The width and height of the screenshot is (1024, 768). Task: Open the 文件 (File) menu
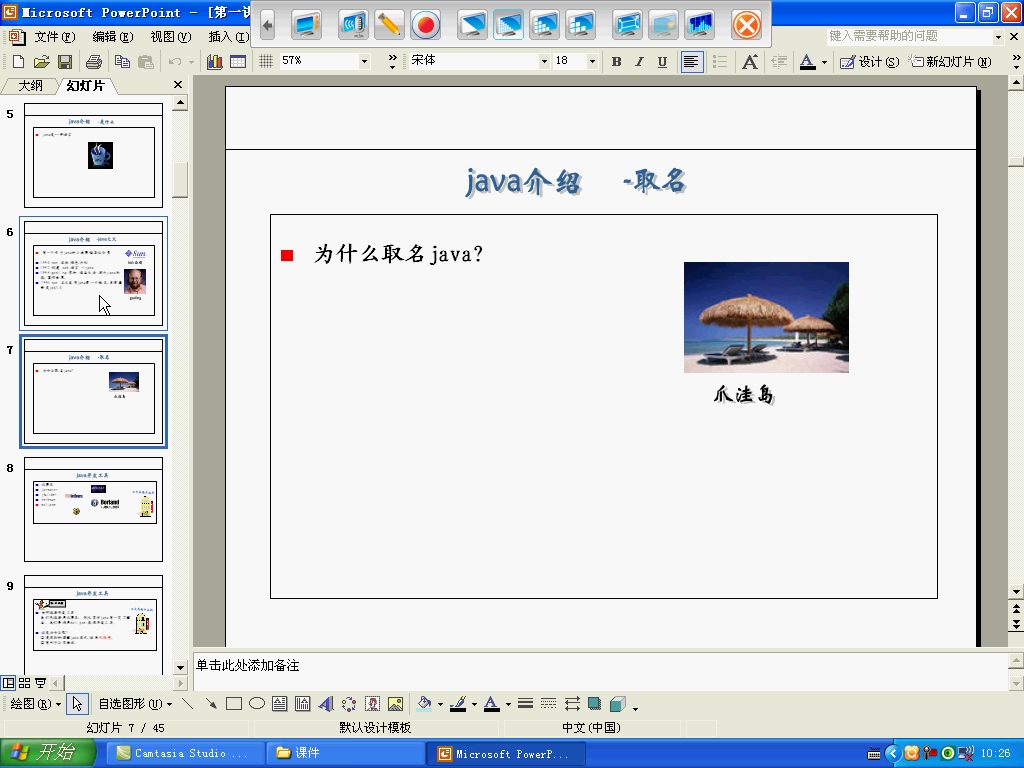[x=55, y=37]
